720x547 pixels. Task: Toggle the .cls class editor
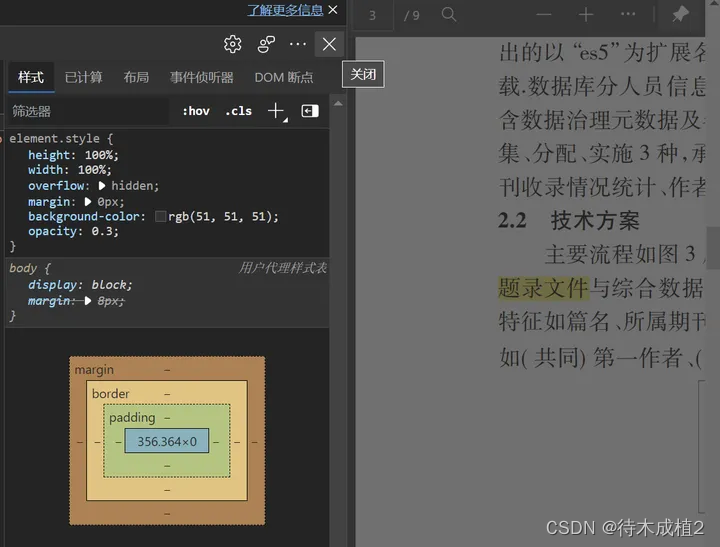(x=239, y=111)
